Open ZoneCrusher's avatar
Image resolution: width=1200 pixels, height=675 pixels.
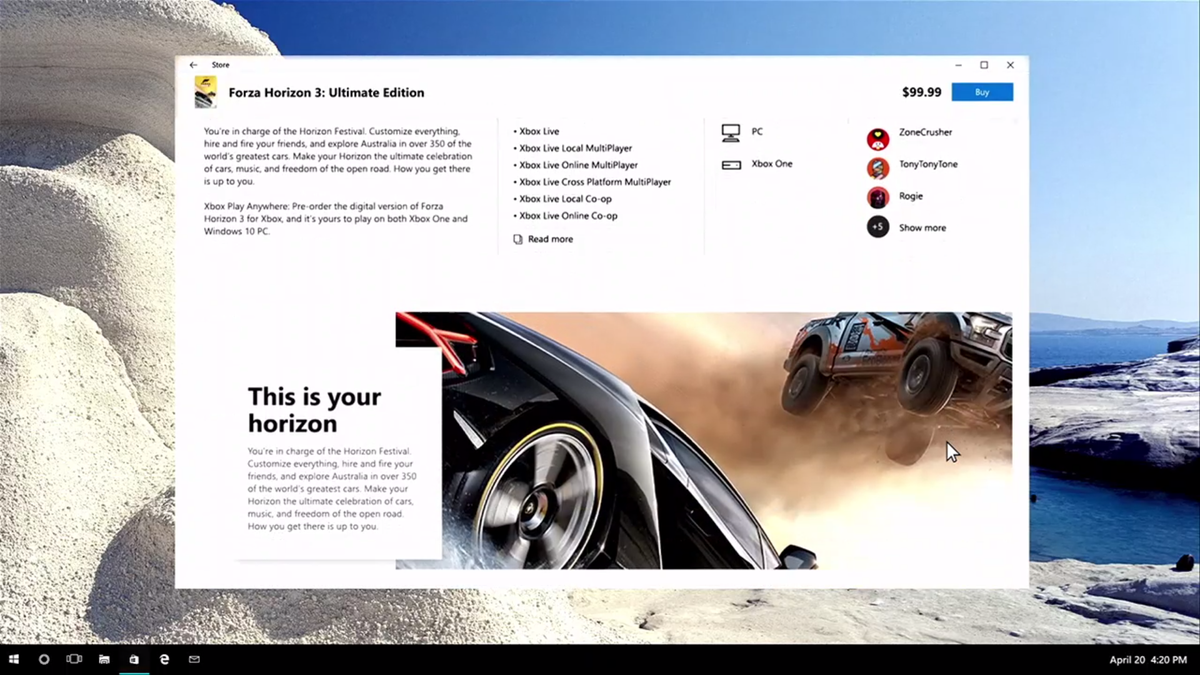click(x=878, y=139)
